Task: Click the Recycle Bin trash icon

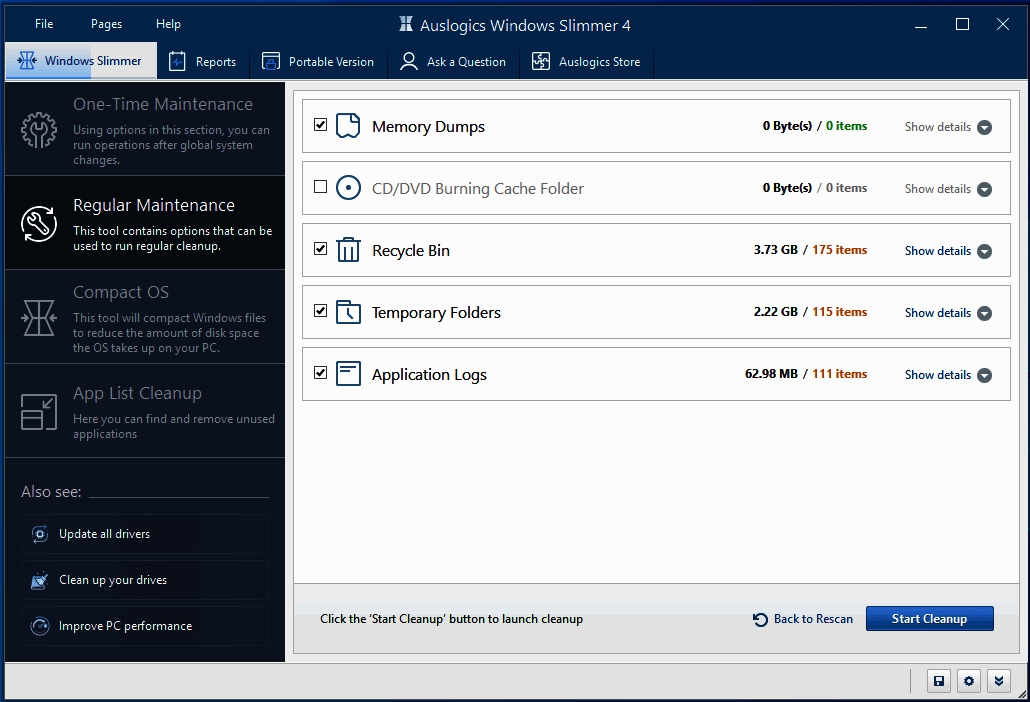Action: pos(348,250)
